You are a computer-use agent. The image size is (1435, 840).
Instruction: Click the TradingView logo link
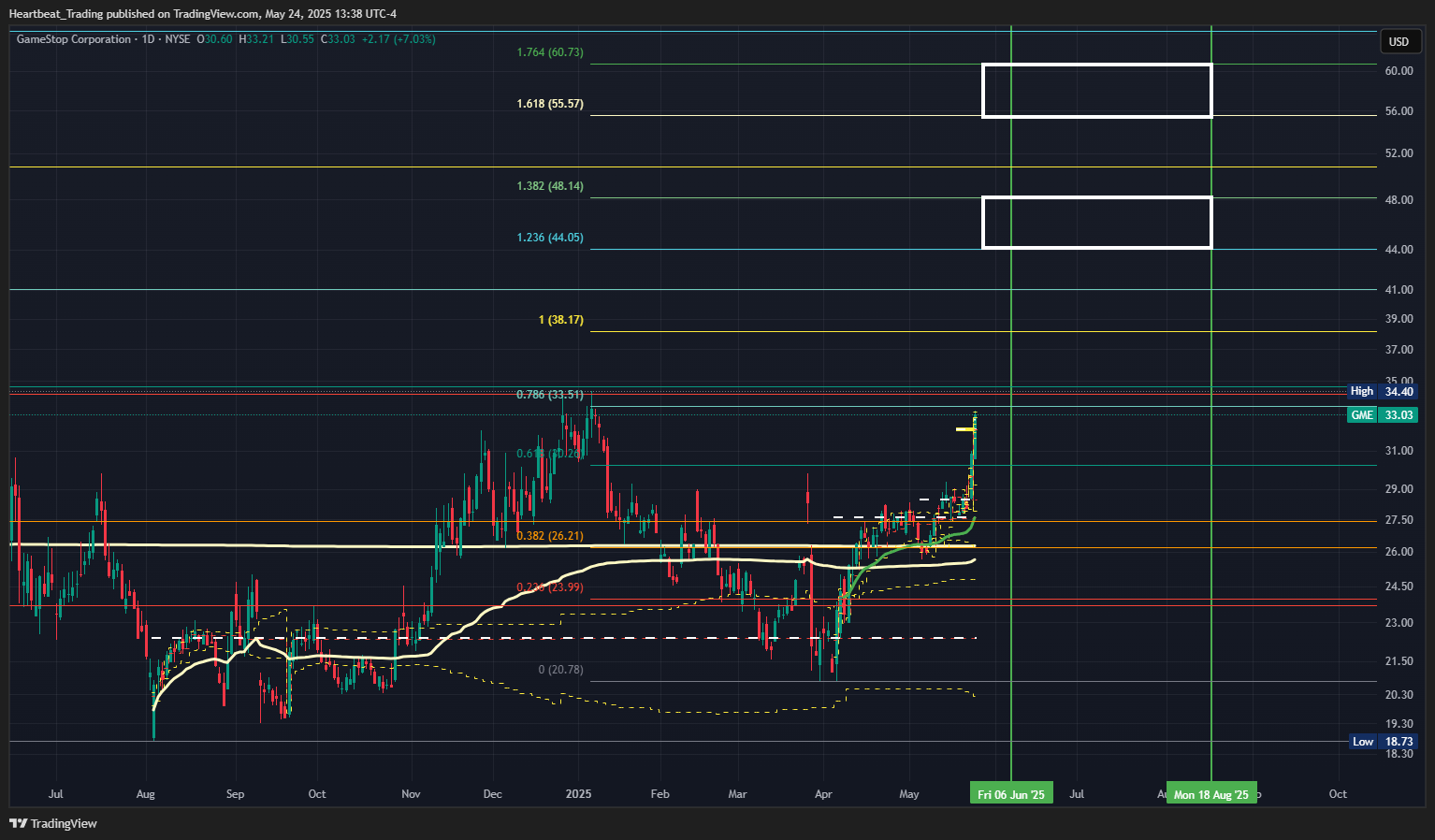tap(53, 823)
